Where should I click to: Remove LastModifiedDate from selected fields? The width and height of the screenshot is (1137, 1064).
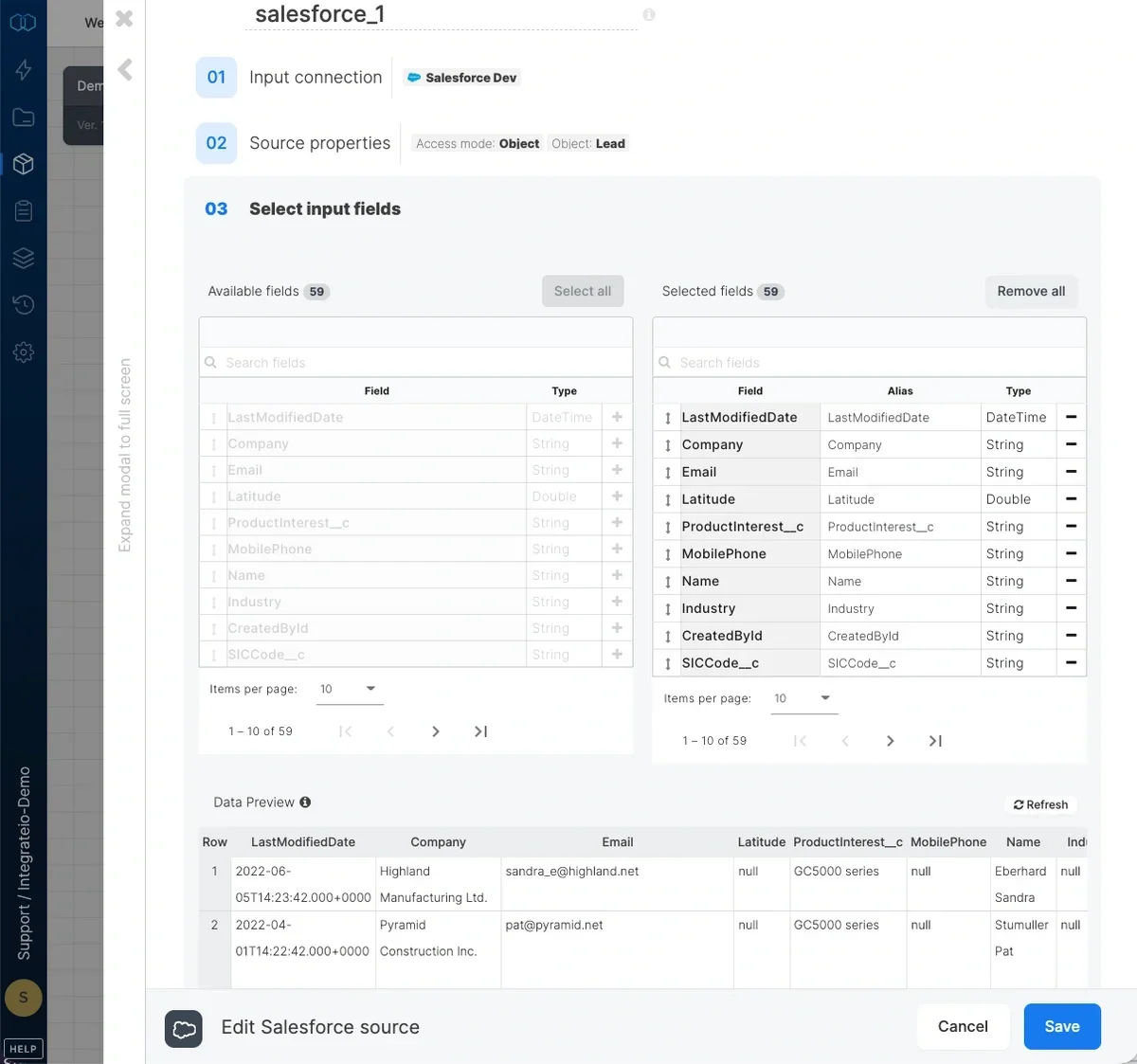point(1071,417)
